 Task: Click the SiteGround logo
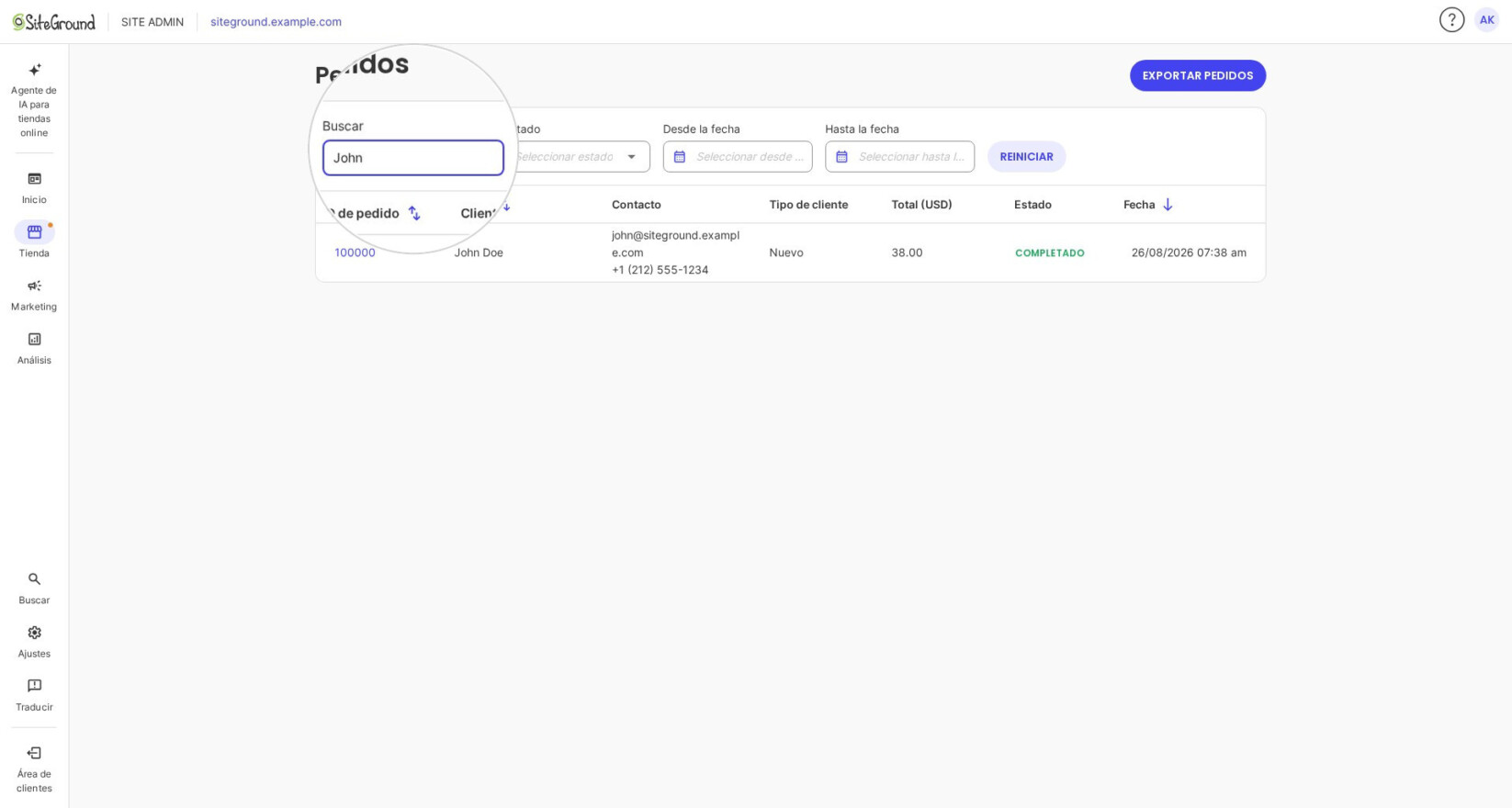pyautogui.click(x=53, y=22)
